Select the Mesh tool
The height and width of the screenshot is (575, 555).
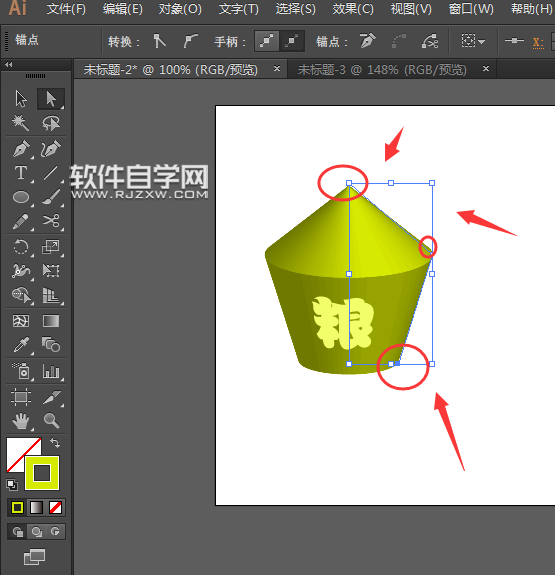tap(21, 321)
